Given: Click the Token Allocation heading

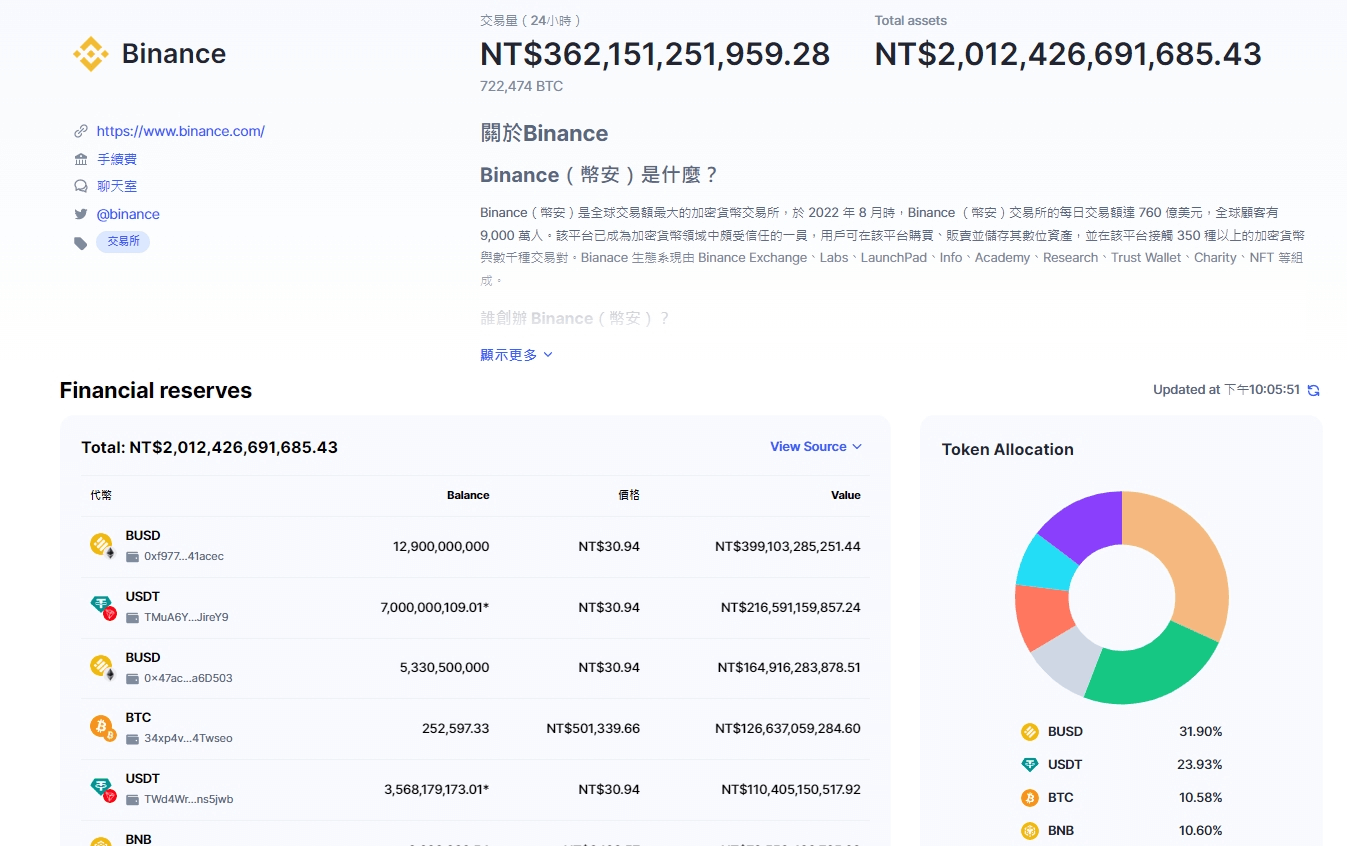Looking at the screenshot, I should 1008,449.
